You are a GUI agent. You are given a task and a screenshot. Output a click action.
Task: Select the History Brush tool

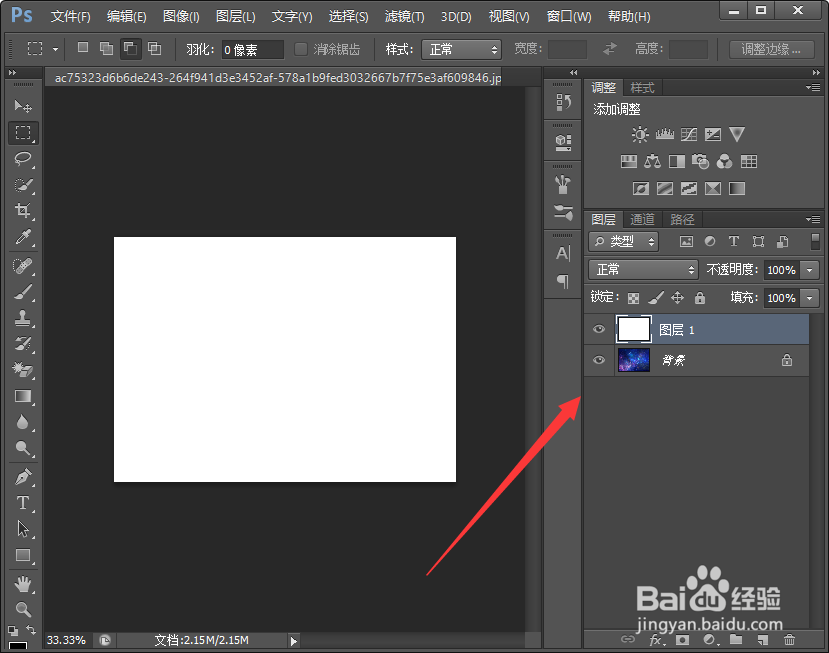point(23,344)
